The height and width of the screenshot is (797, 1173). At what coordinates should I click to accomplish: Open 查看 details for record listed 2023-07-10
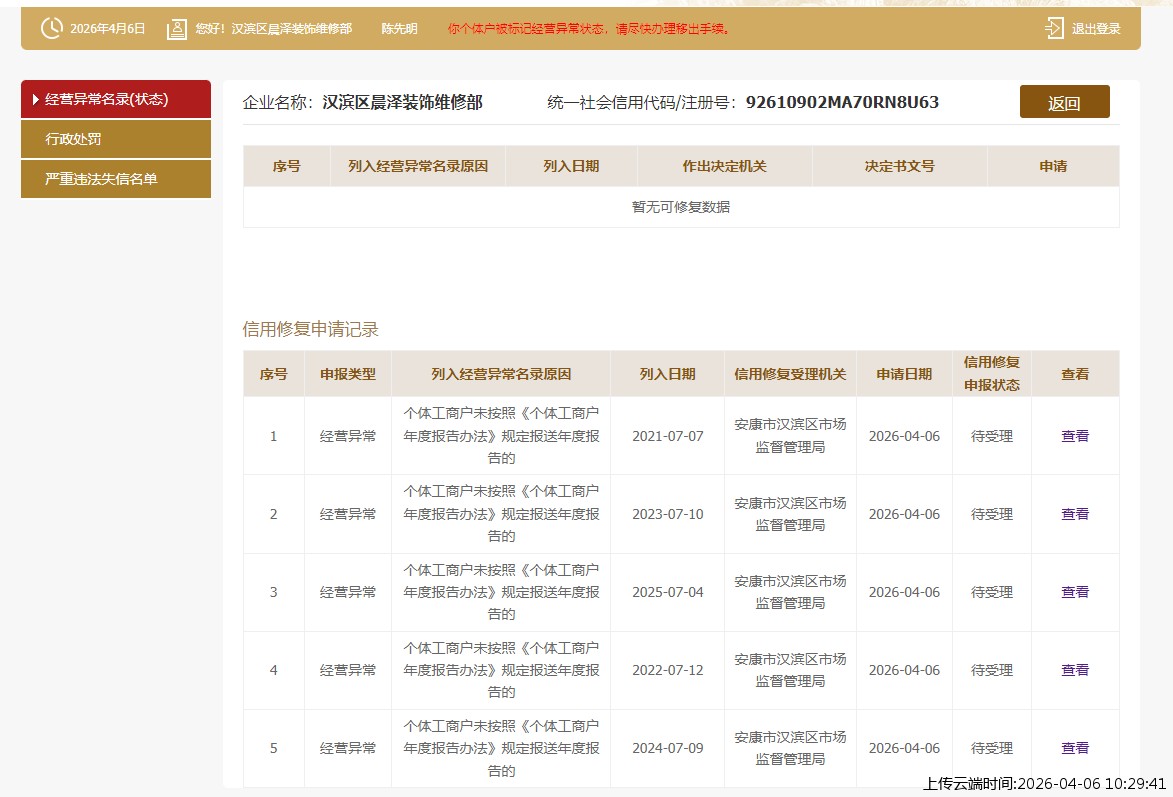click(1074, 514)
